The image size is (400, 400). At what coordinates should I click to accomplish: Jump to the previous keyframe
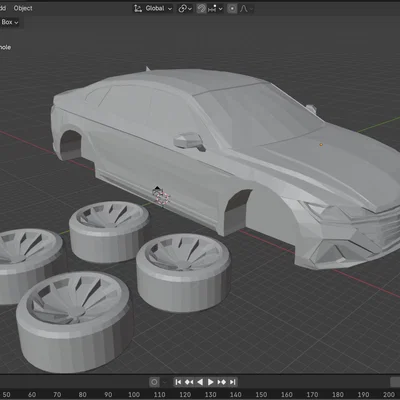click(189, 382)
